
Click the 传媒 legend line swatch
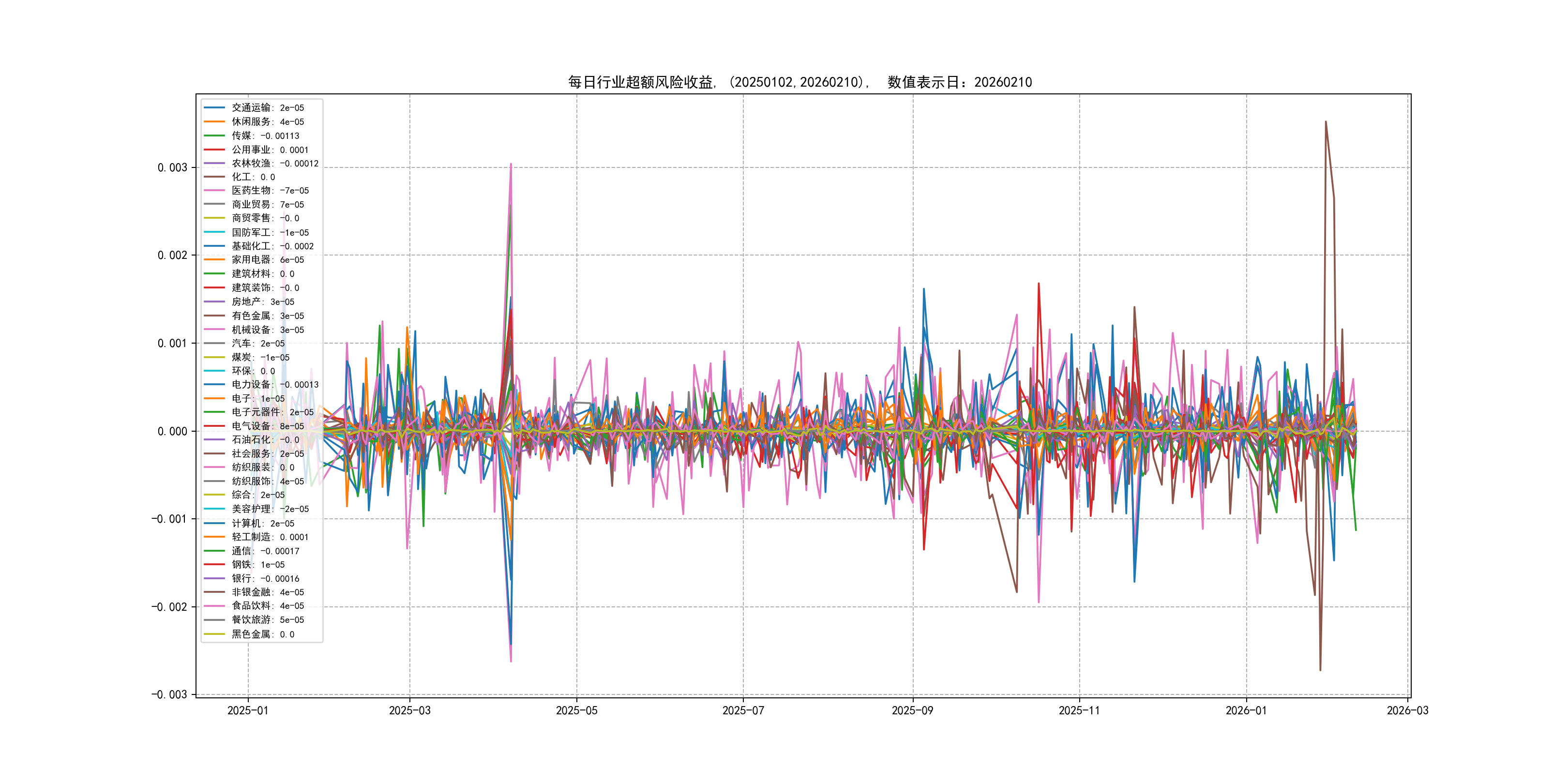pos(214,136)
